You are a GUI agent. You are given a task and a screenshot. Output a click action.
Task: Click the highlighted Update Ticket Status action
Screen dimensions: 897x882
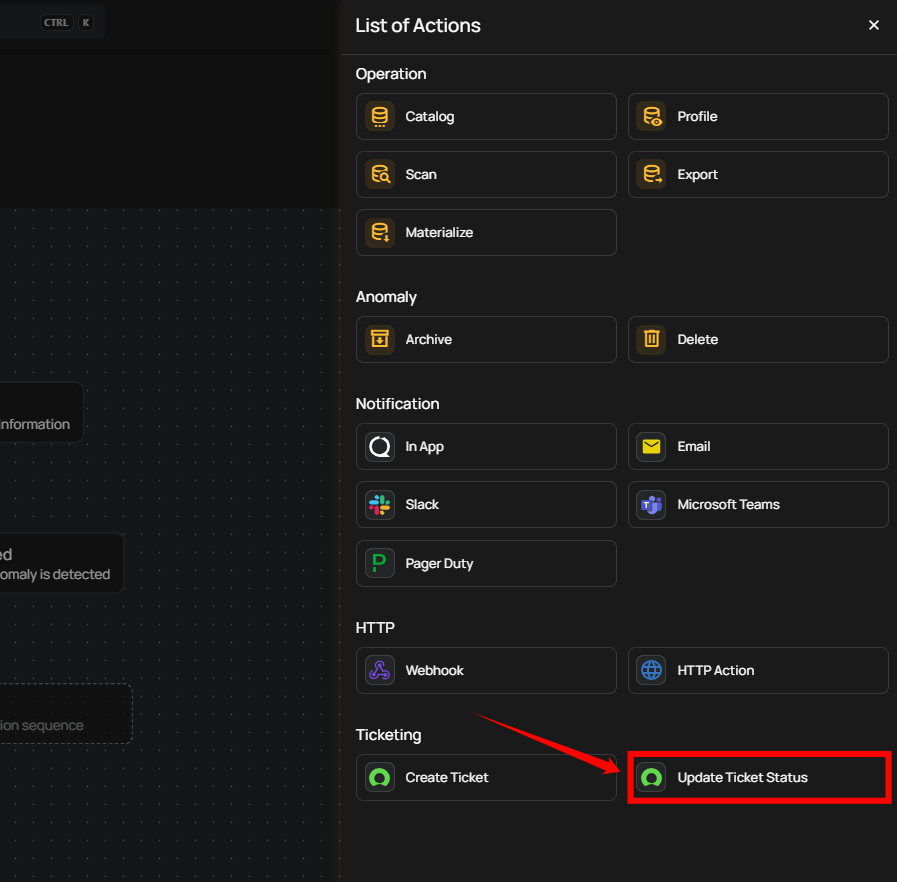click(758, 778)
